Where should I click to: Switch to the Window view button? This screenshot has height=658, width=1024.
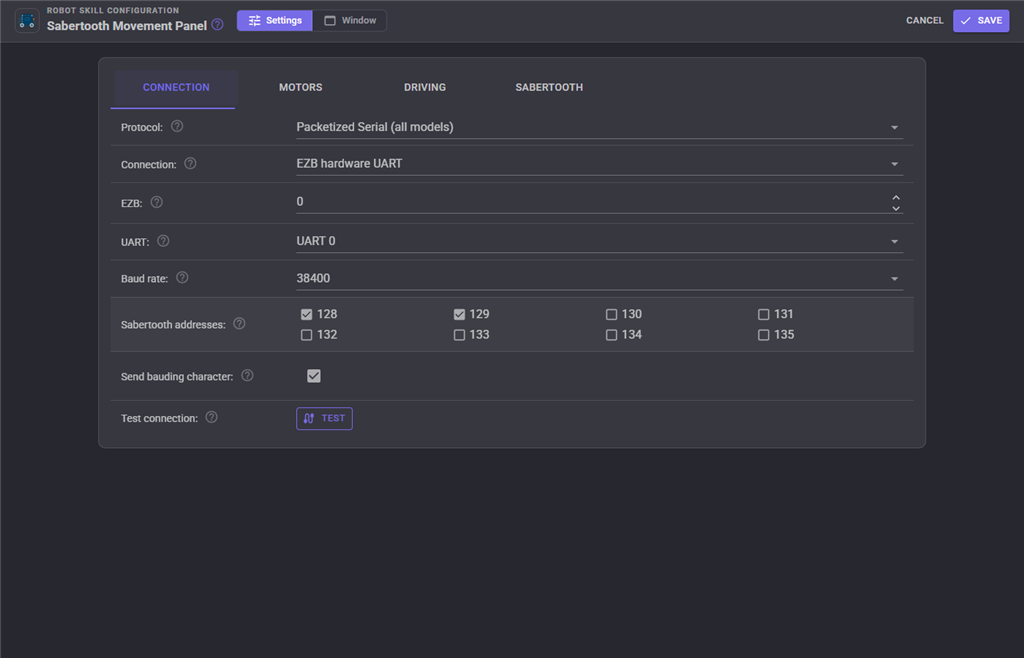tap(350, 20)
